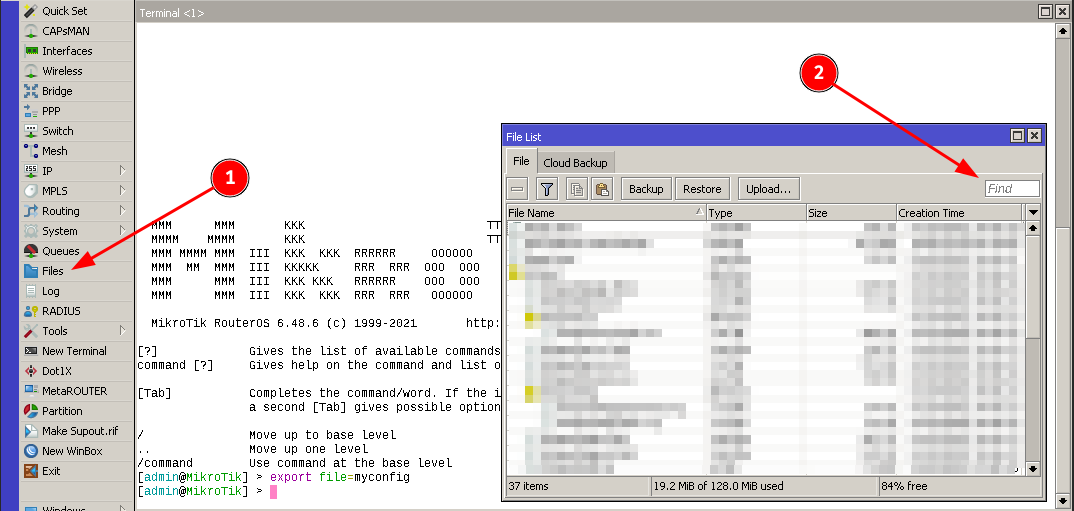Click the PPP icon in sidebar

(x=30, y=111)
